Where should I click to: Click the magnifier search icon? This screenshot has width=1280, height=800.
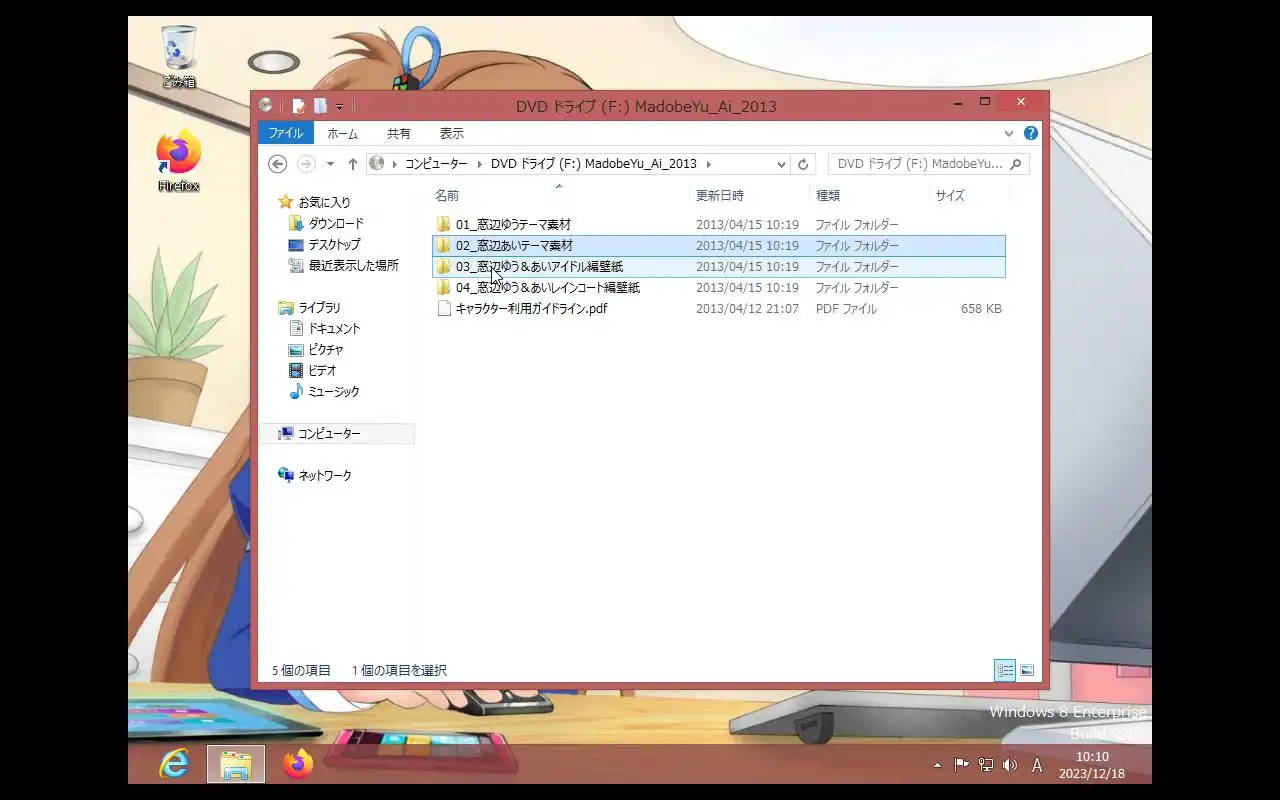tap(1016, 164)
